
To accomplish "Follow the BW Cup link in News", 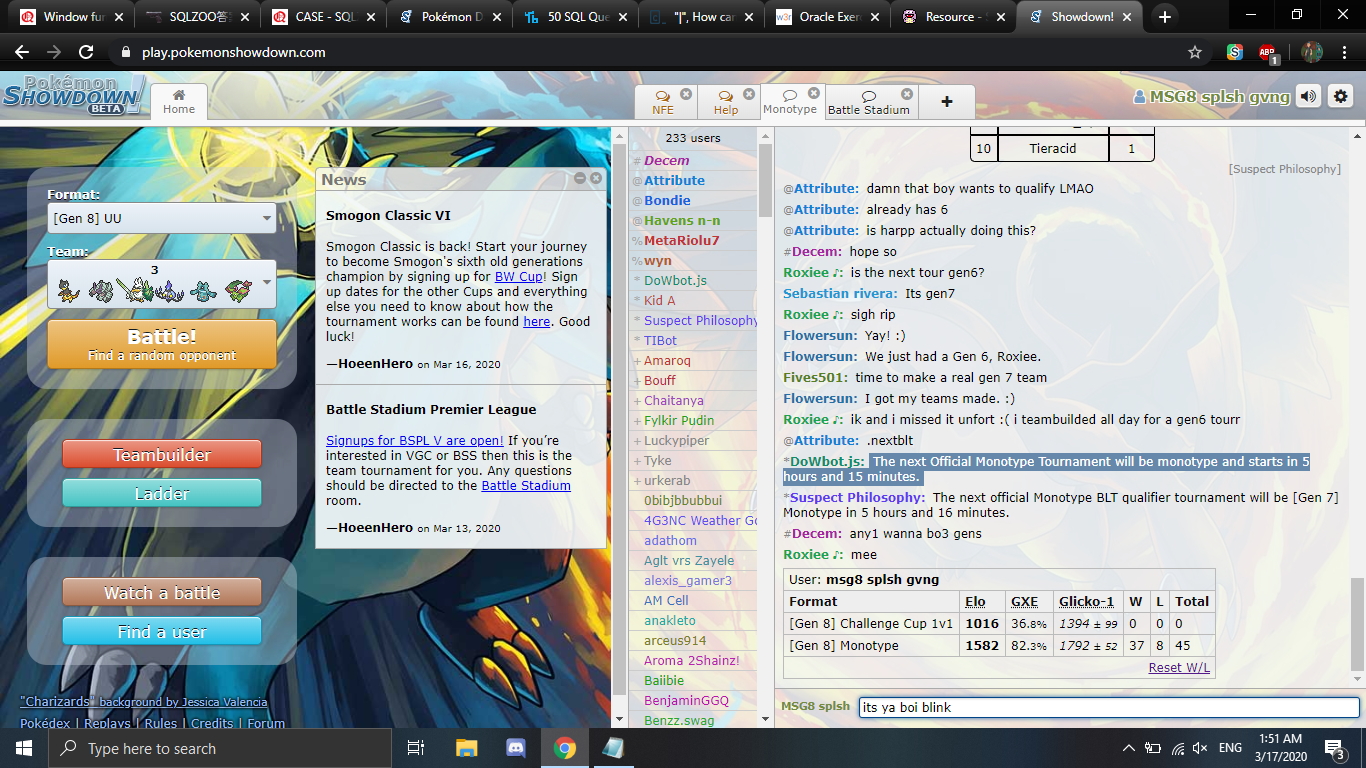I will [x=518, y=277].
